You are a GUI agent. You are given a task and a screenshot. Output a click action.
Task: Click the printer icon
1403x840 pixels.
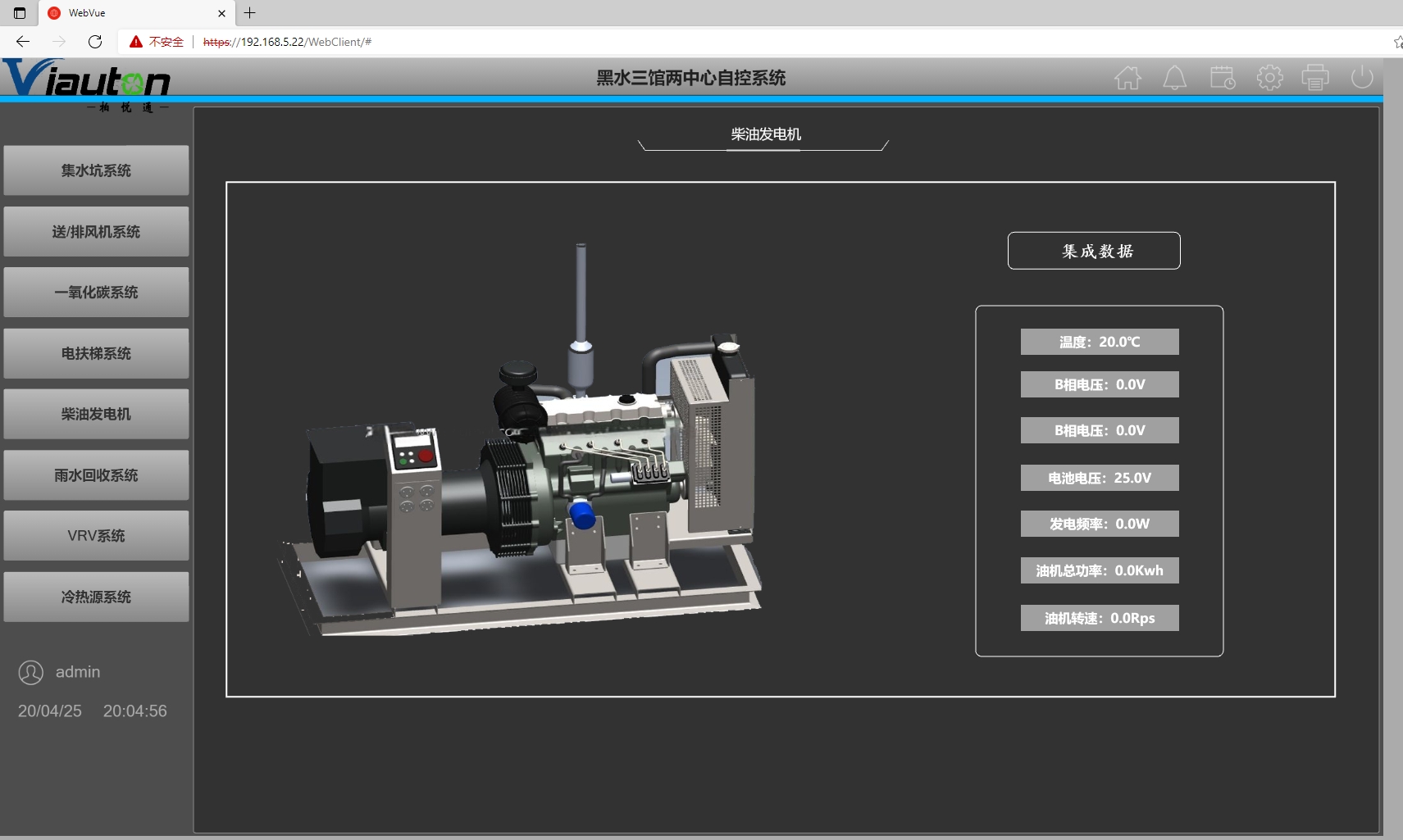click(1315, 78)
